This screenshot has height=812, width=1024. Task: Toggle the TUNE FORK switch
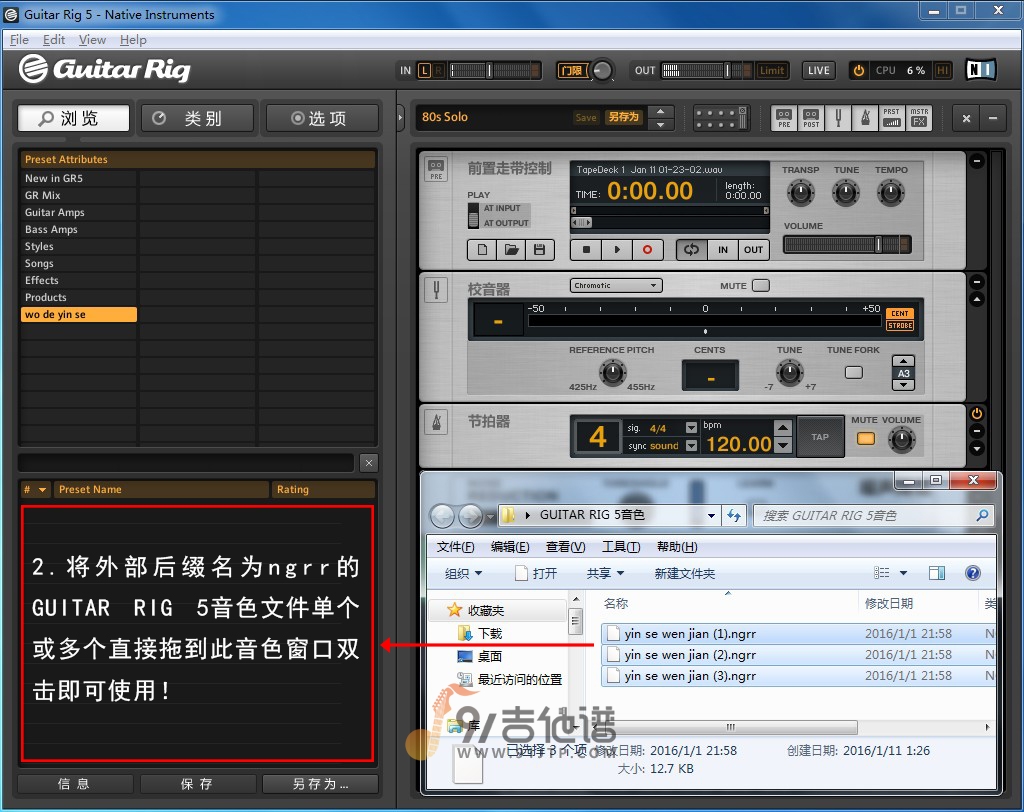[854, 372]
